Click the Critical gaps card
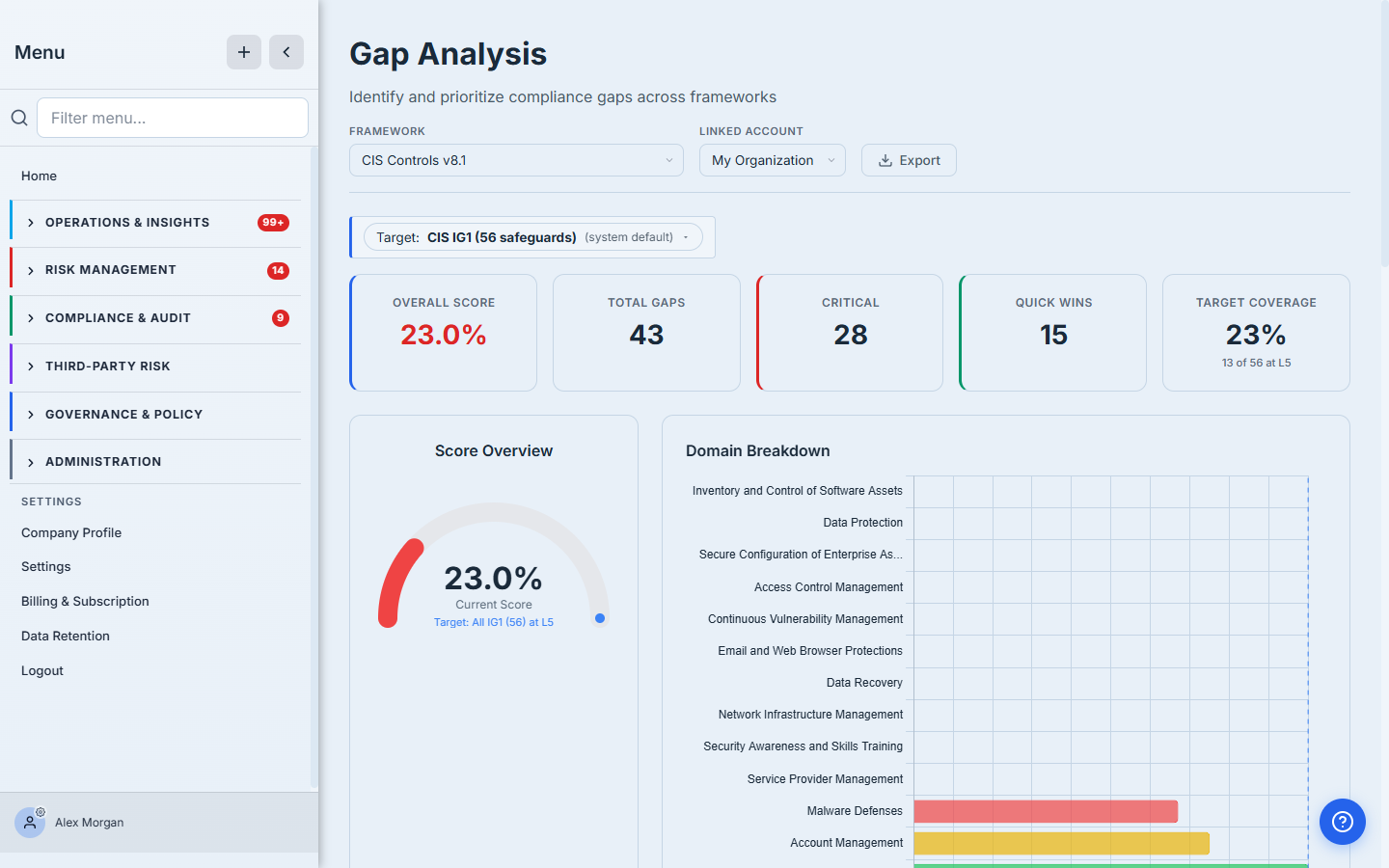 [x=850, y=333]
